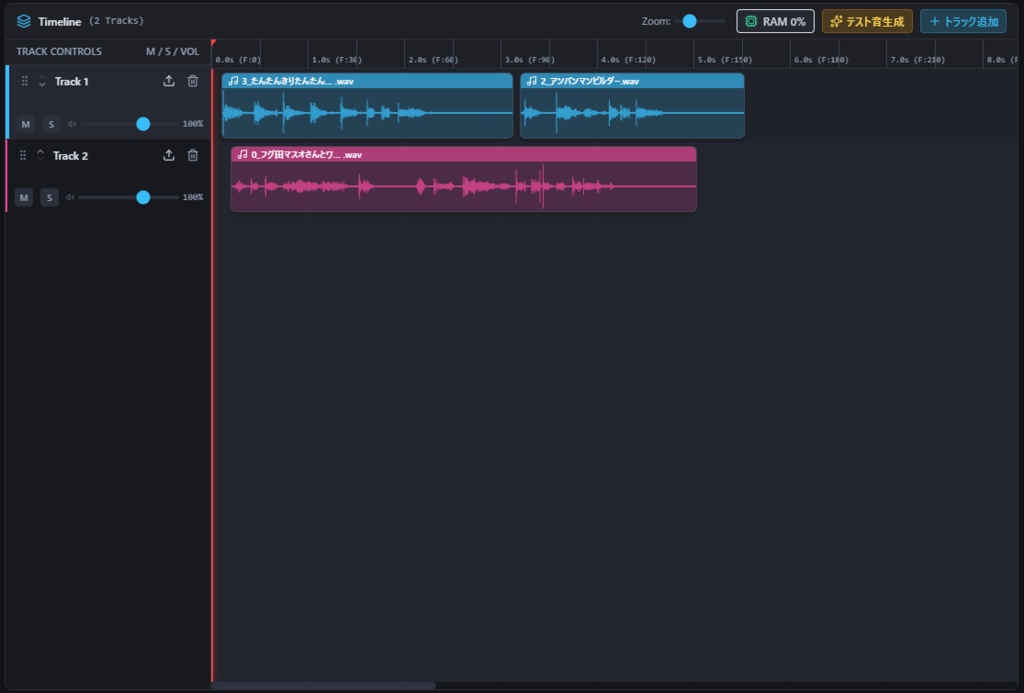Select the 0_フグ田マスオさん wav clip
Image resolution: width=1024 pixels, height=693 pixels.
tap(464, 179)
